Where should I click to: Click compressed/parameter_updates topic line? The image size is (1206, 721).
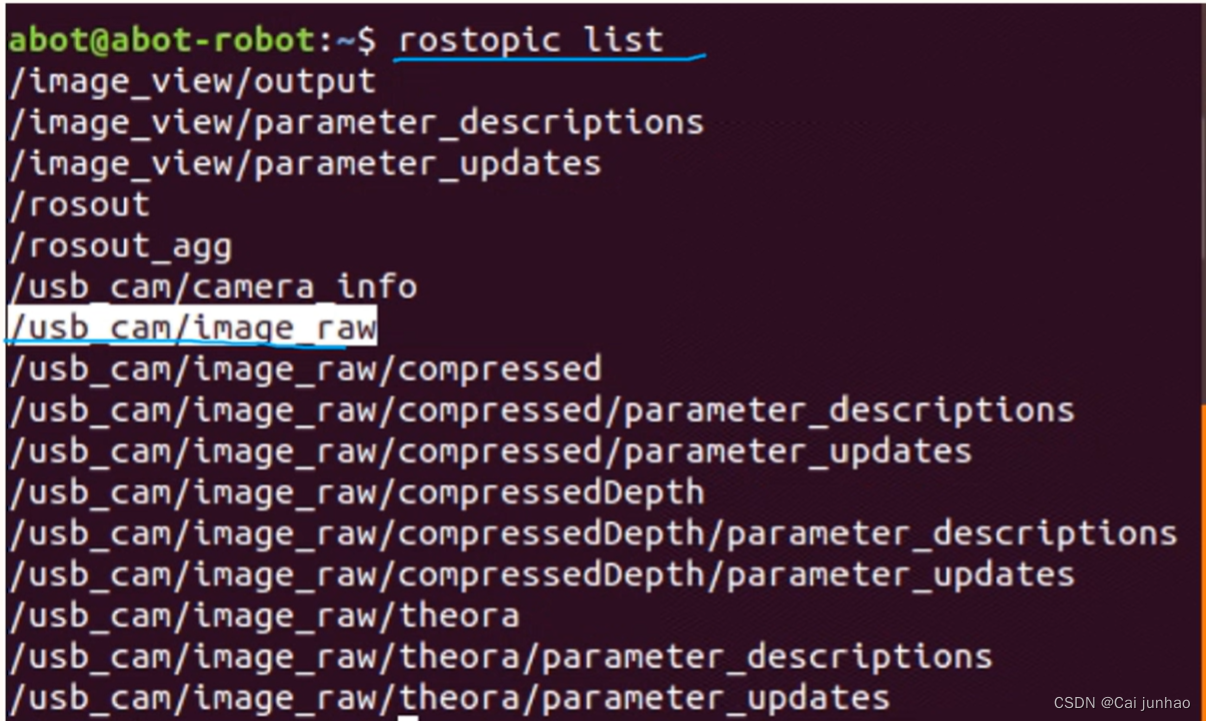(x=490, y=451)
